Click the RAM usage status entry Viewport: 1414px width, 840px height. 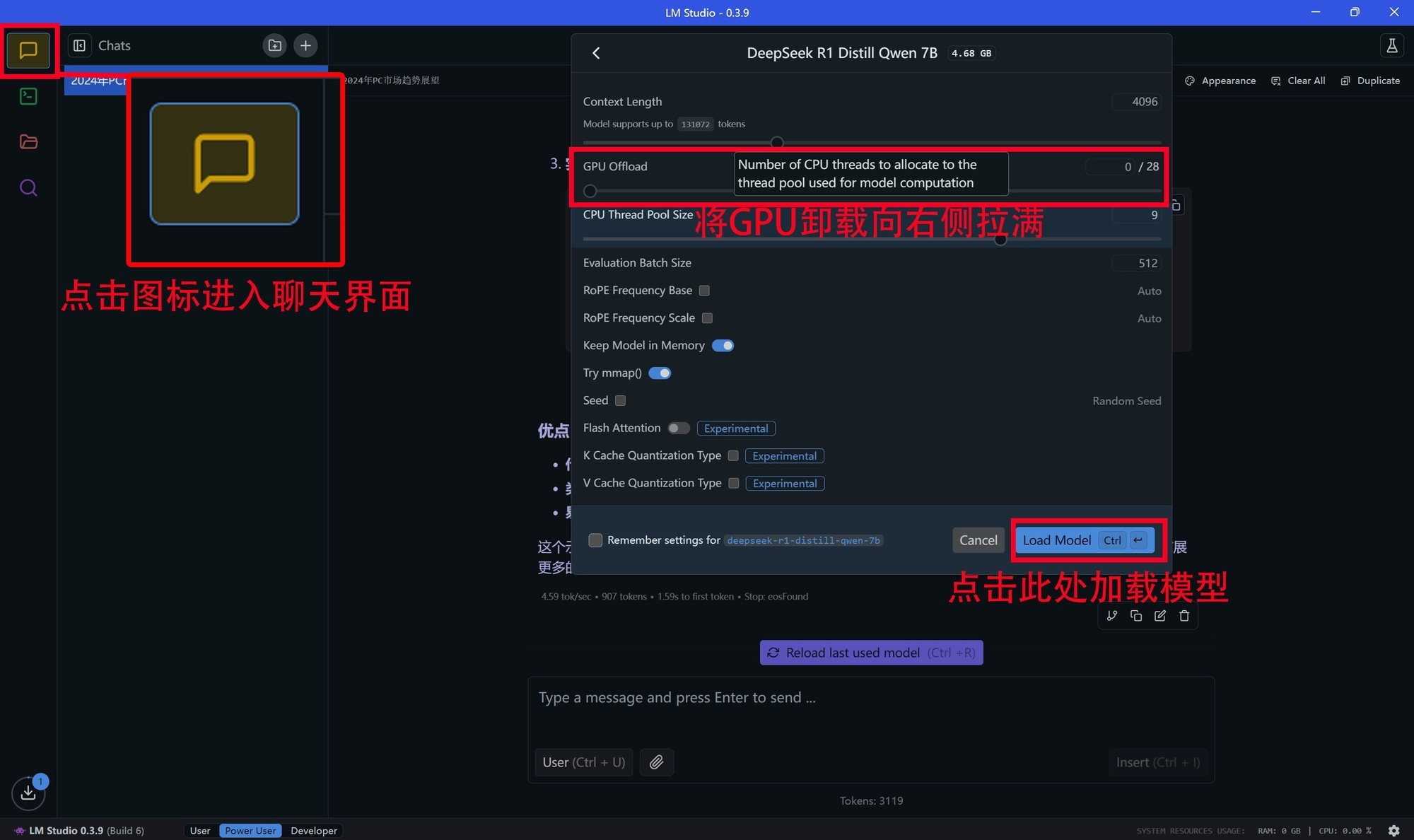pyautogui.click(x=1279, y=831)
